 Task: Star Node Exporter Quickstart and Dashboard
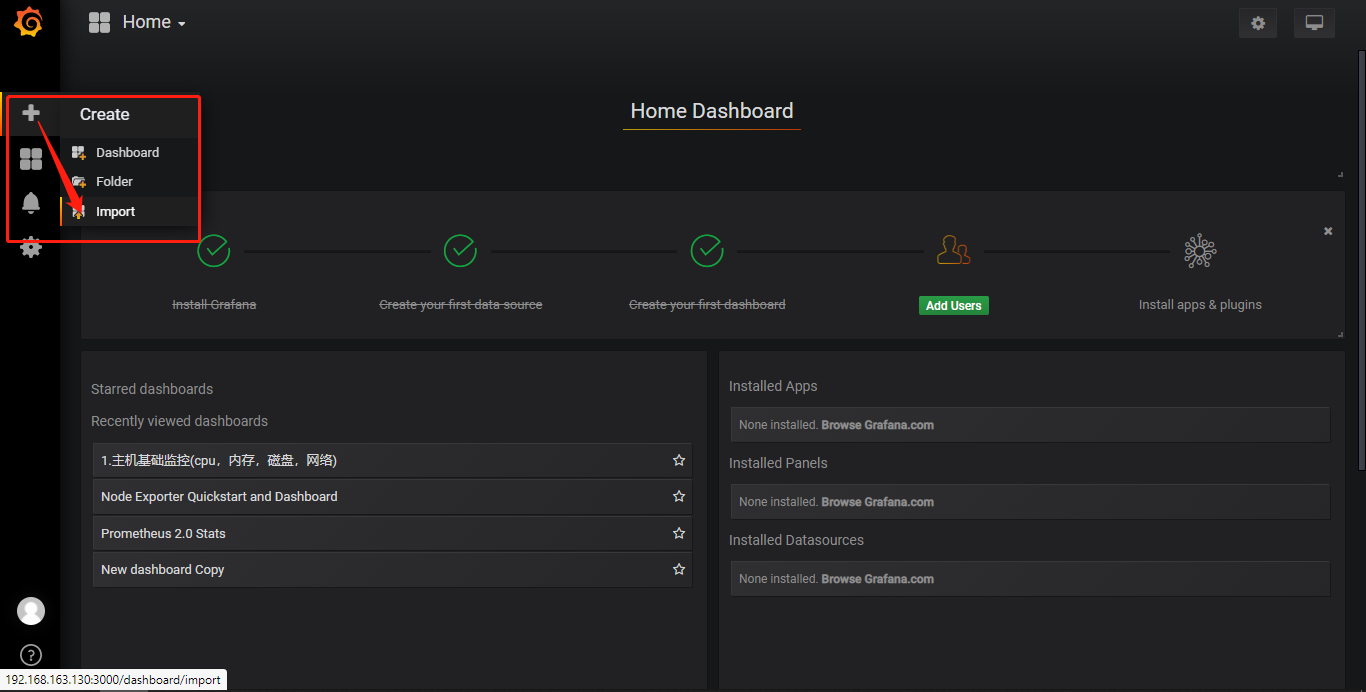click(x=679, y=496)
